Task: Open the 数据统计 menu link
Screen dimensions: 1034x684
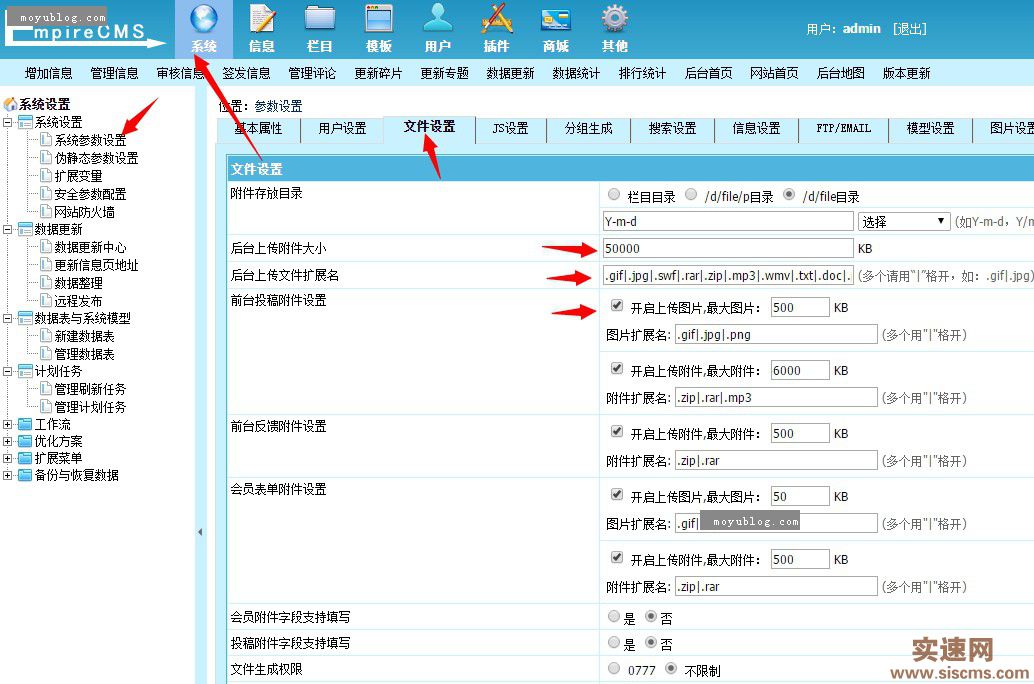Action: click(576, 73)
